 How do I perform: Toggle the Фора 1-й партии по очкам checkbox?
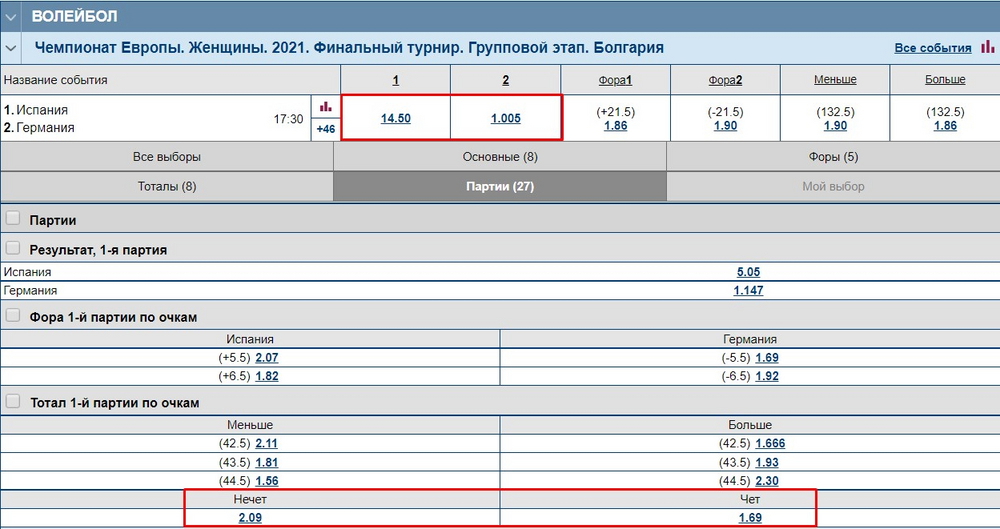pos(14,317)
